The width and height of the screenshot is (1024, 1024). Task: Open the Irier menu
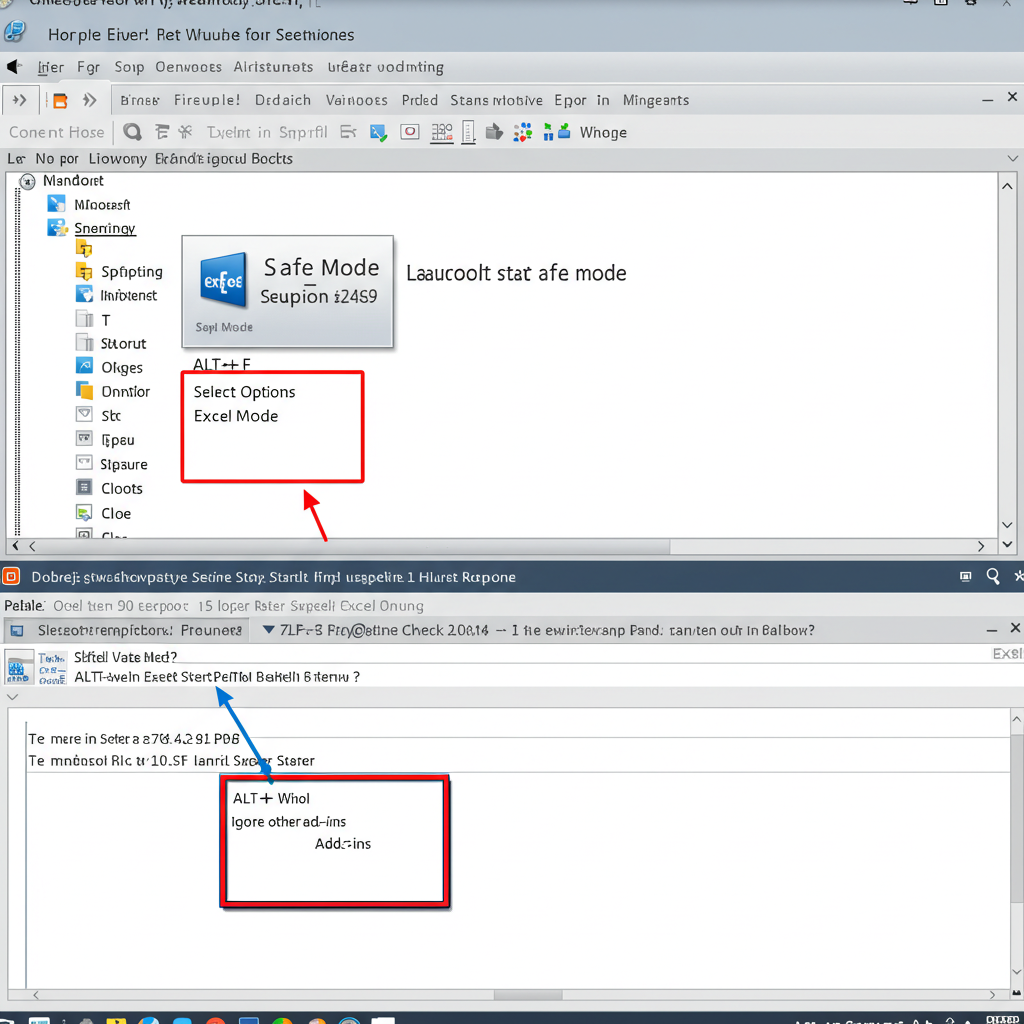click(x=50, y=67)
